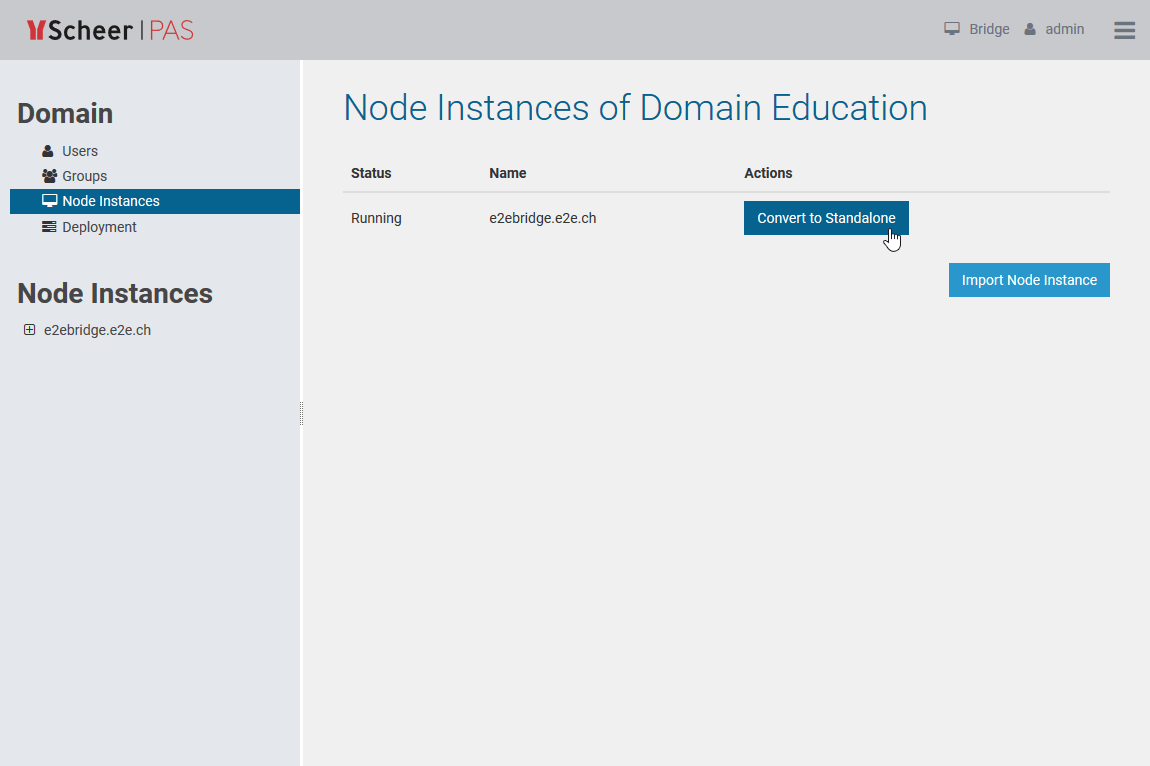1150x766 pixels.
Task: Open the hamburger menu in the top-right
Action: pyautogui.click(x=1124, y=30)
